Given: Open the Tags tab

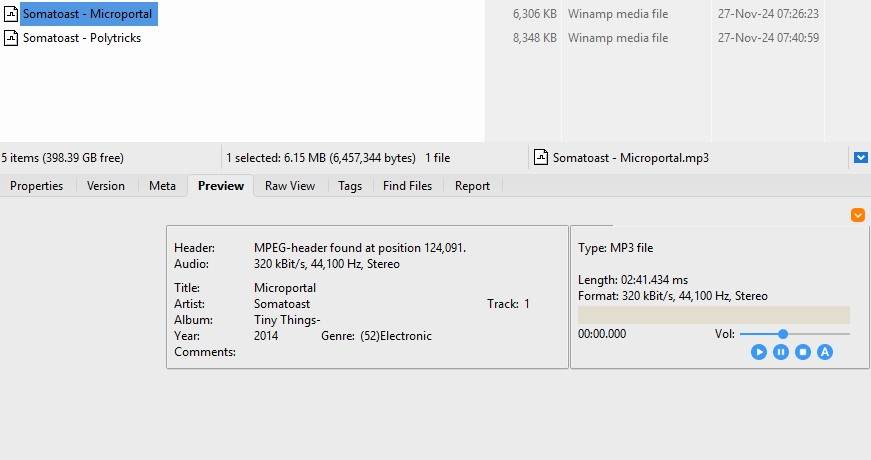Looking at the screenshot, I should 350,186.
